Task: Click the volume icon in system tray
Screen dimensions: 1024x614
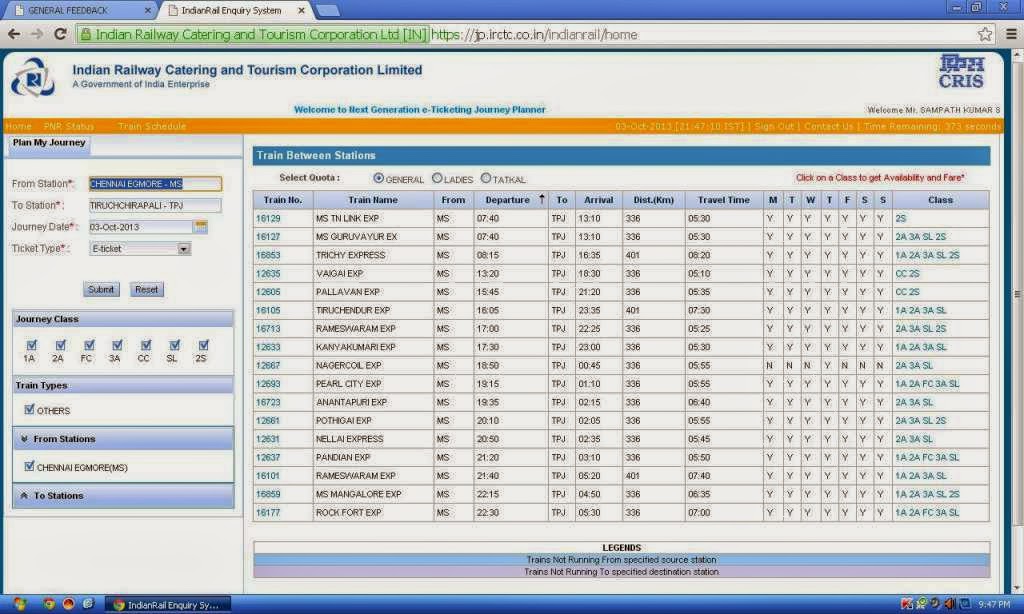Action: pos(950,604)
